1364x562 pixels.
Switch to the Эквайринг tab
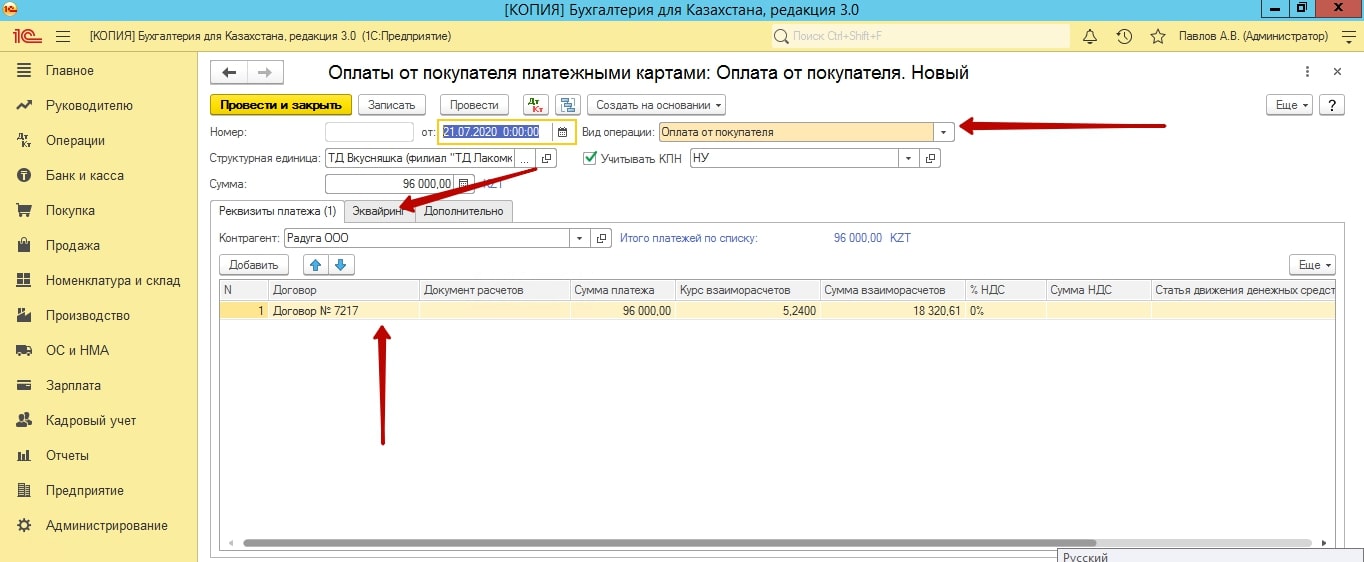377,211
